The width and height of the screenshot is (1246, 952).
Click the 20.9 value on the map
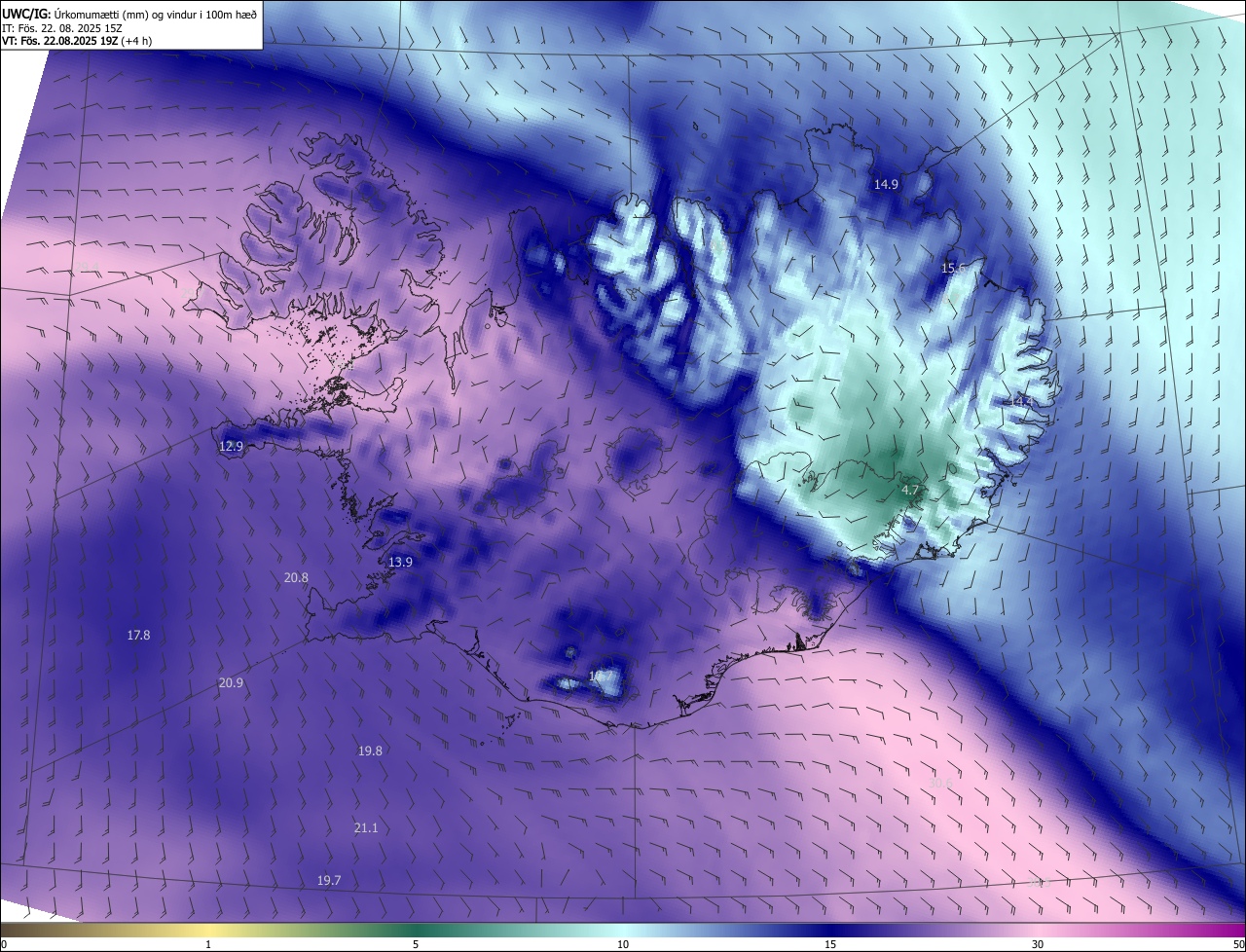pyautogui.click(x=231, y=683)
